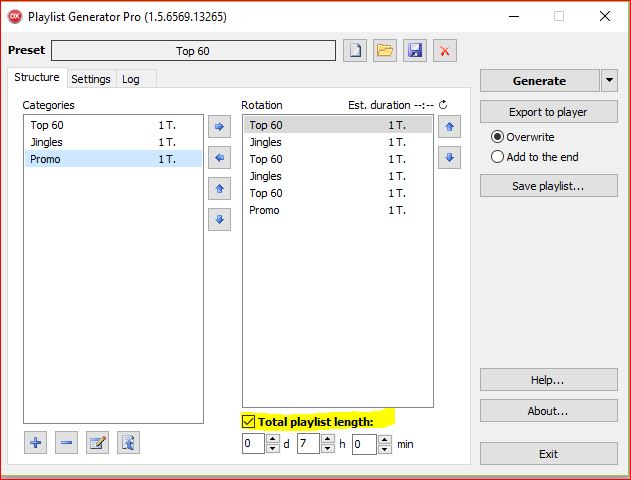Add selected category to rotation with right arrow
Image resolution: width=631 pixels, height=480 pixels.
[220, 127]
